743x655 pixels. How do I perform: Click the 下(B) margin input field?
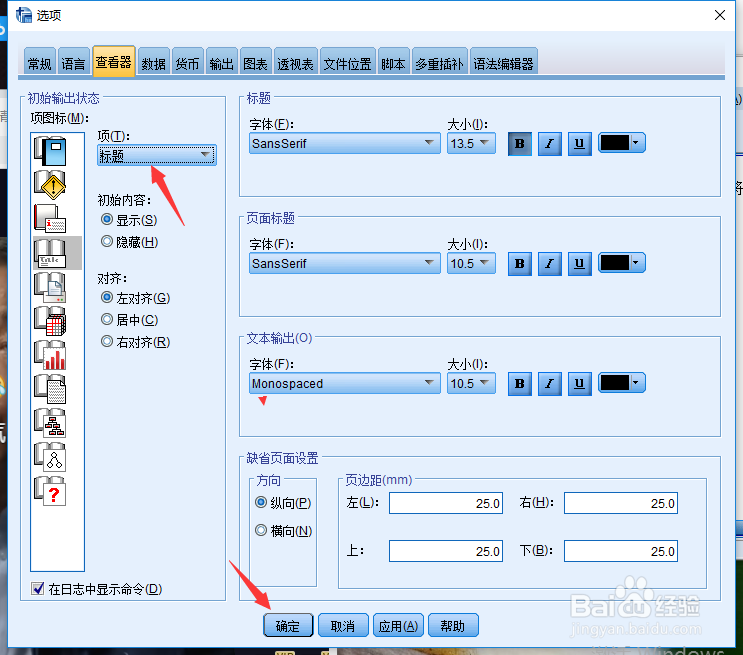pos(621,551)
